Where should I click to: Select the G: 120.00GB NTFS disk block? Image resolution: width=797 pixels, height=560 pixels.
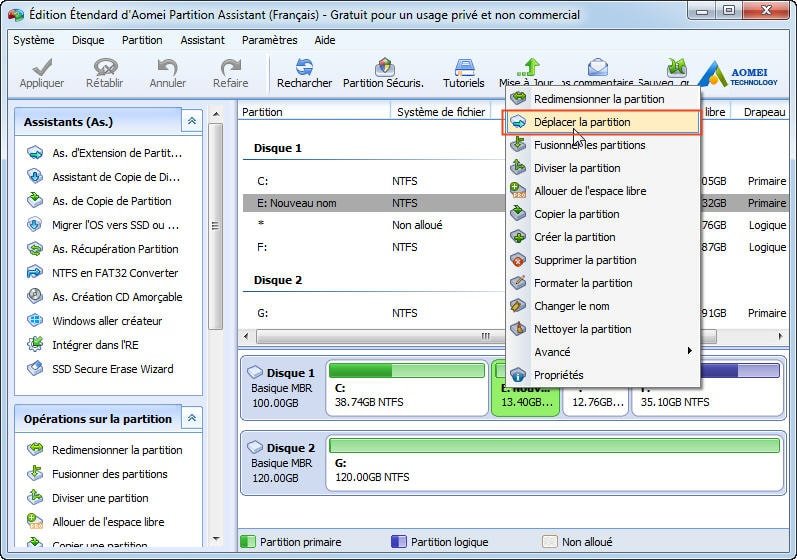coord(554,463)
